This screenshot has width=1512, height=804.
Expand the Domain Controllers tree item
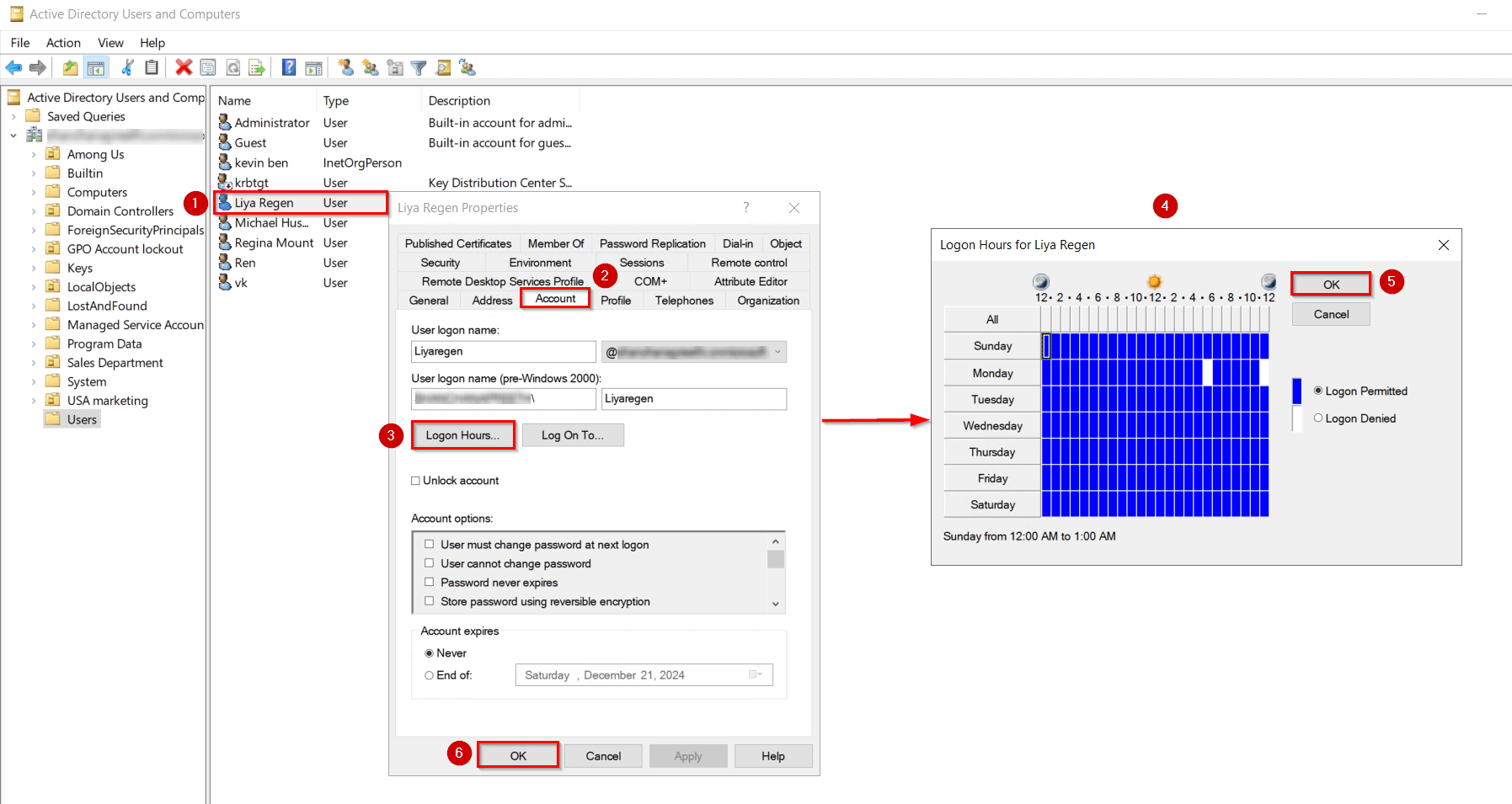click(34, 210)
